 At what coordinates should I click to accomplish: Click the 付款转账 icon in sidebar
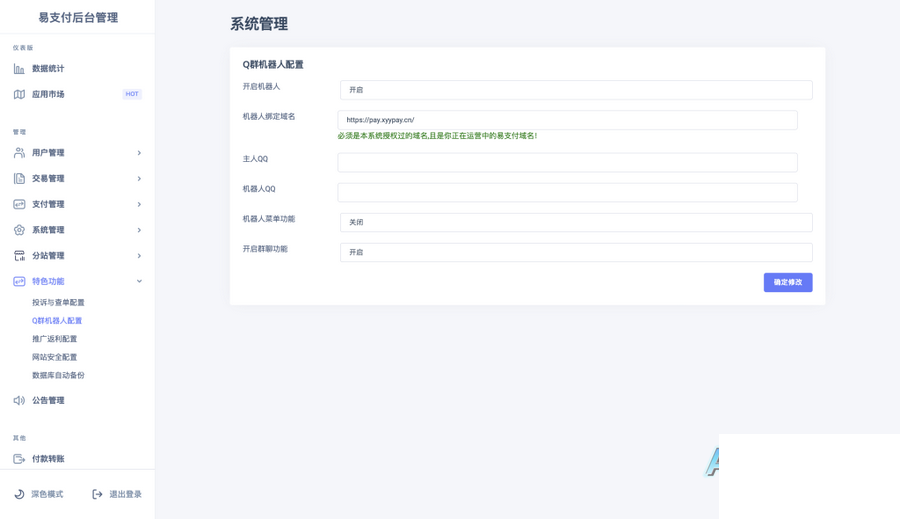coord(19,459)
